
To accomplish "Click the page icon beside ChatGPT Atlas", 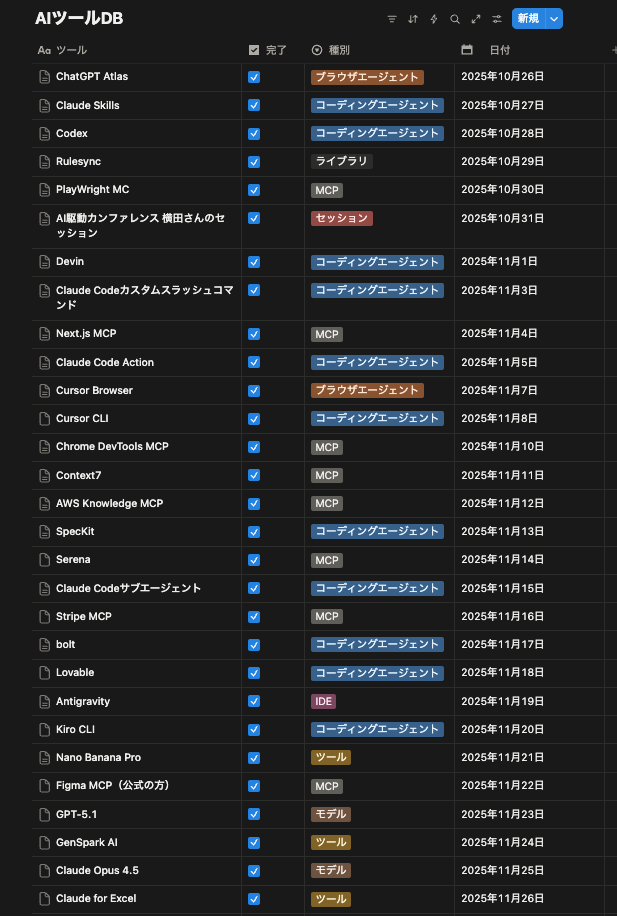I will [x=42, y=77].
